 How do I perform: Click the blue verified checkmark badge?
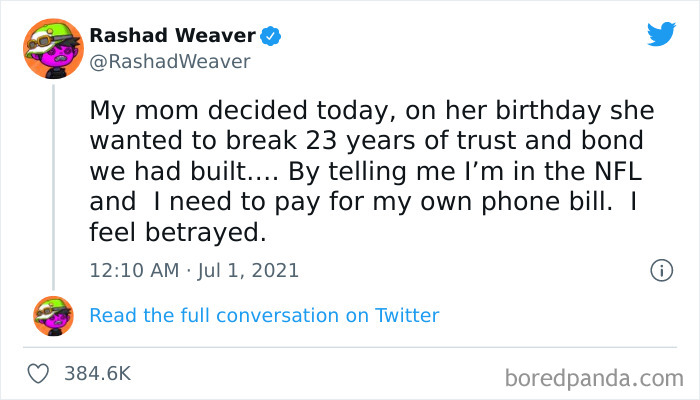[270, 37]
